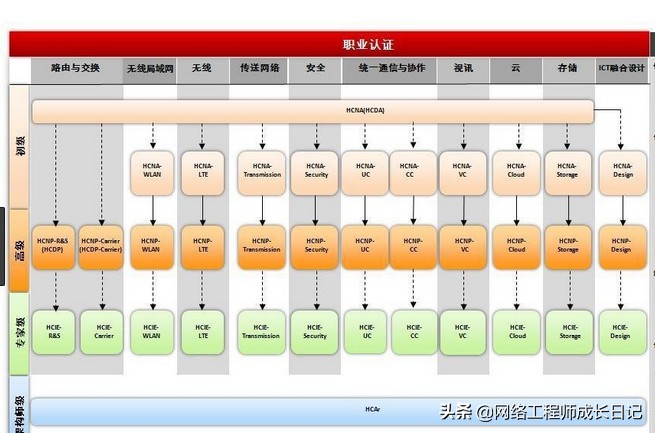Click the 无线 column header
The width and height of the screenshot is (655, 433).
coord(203,70)
